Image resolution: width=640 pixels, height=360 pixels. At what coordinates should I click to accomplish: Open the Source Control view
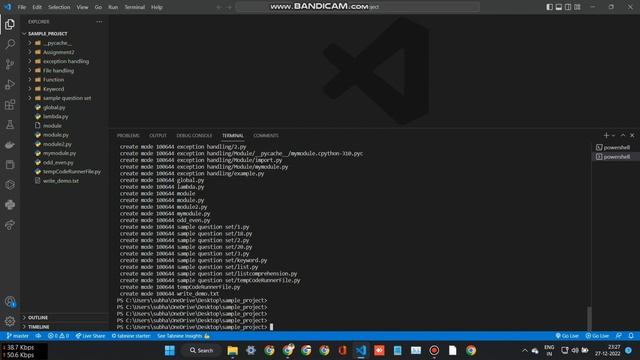tap(10, 64)
